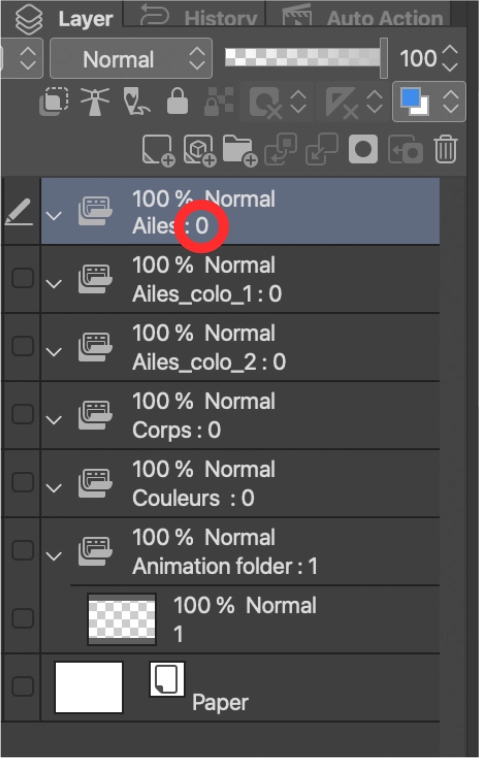Open the Normal blending mode dropdown
This screenshot has height=758, width=479.
tap(131, 59)
